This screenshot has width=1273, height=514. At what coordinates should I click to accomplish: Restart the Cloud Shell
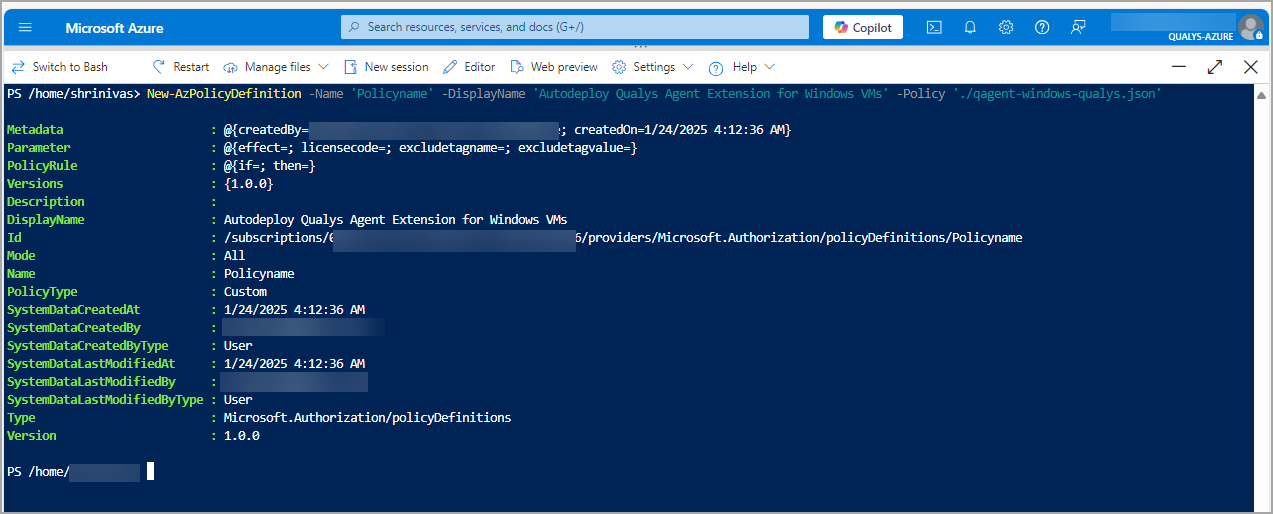[181, 67]
